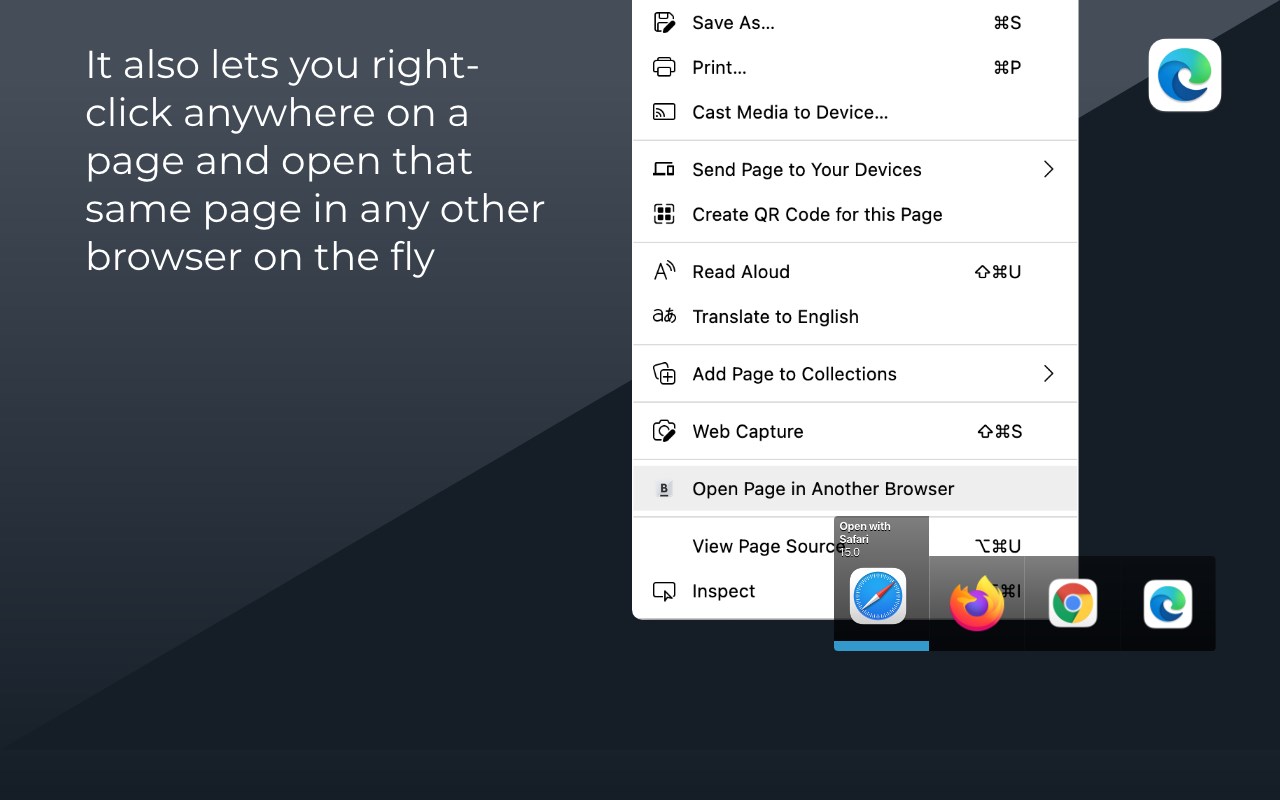This screenshot has width=1280, height=800.
Task: Select Cast Media to Device
Action: 856,112
